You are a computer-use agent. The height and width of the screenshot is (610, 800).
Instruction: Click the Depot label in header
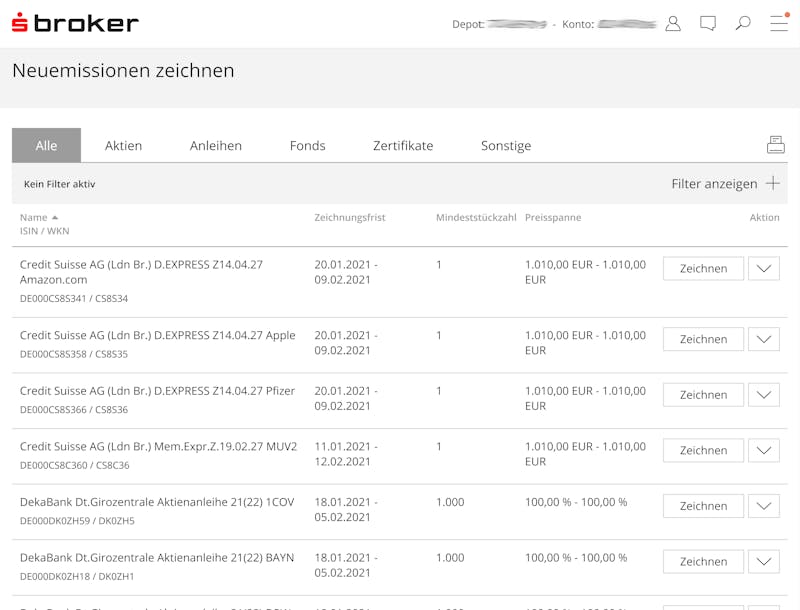pos(468,24)
